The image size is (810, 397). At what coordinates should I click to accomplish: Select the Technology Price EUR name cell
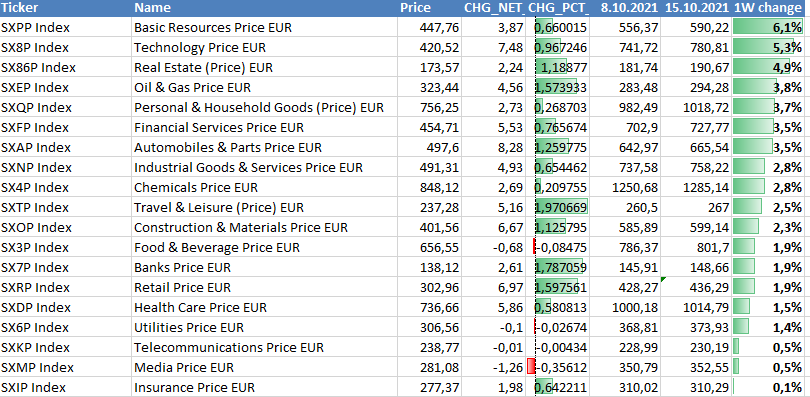264,47
